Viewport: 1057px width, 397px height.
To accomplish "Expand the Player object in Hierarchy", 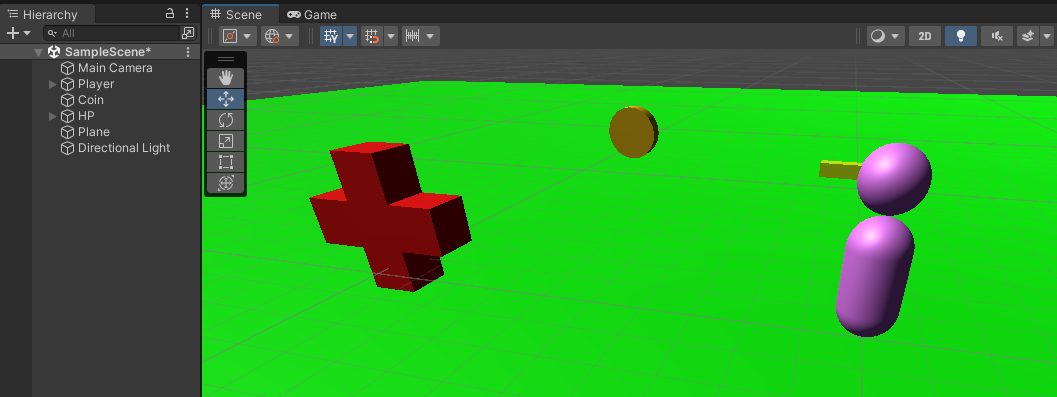I will pyautogui.click(x=53, y=84).
